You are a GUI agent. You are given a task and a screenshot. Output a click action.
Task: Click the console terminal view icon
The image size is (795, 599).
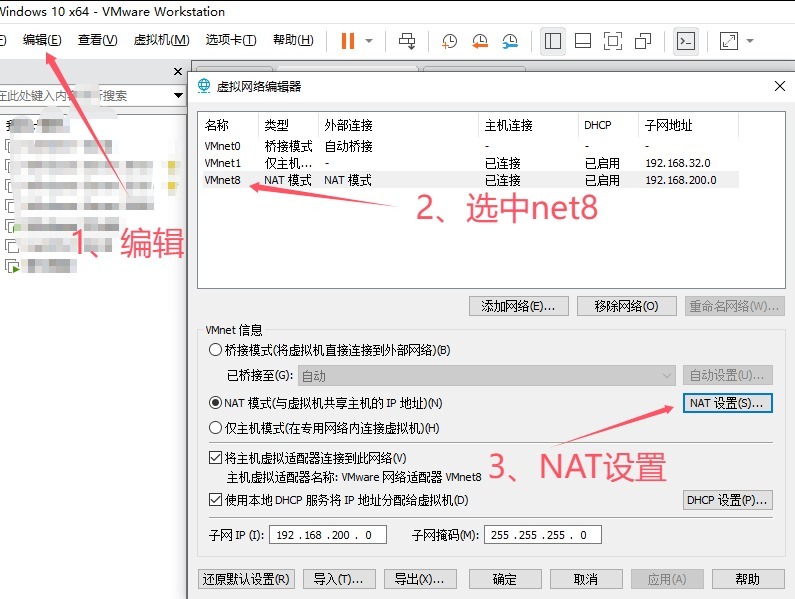[686, 41]
